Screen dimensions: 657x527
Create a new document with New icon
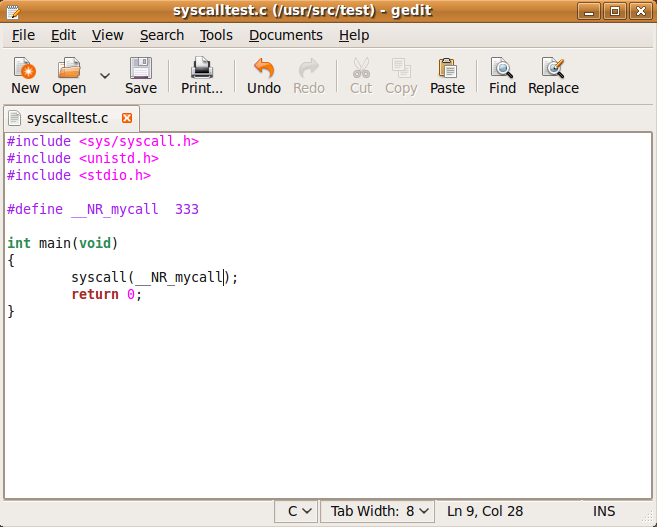coord(25,76)
